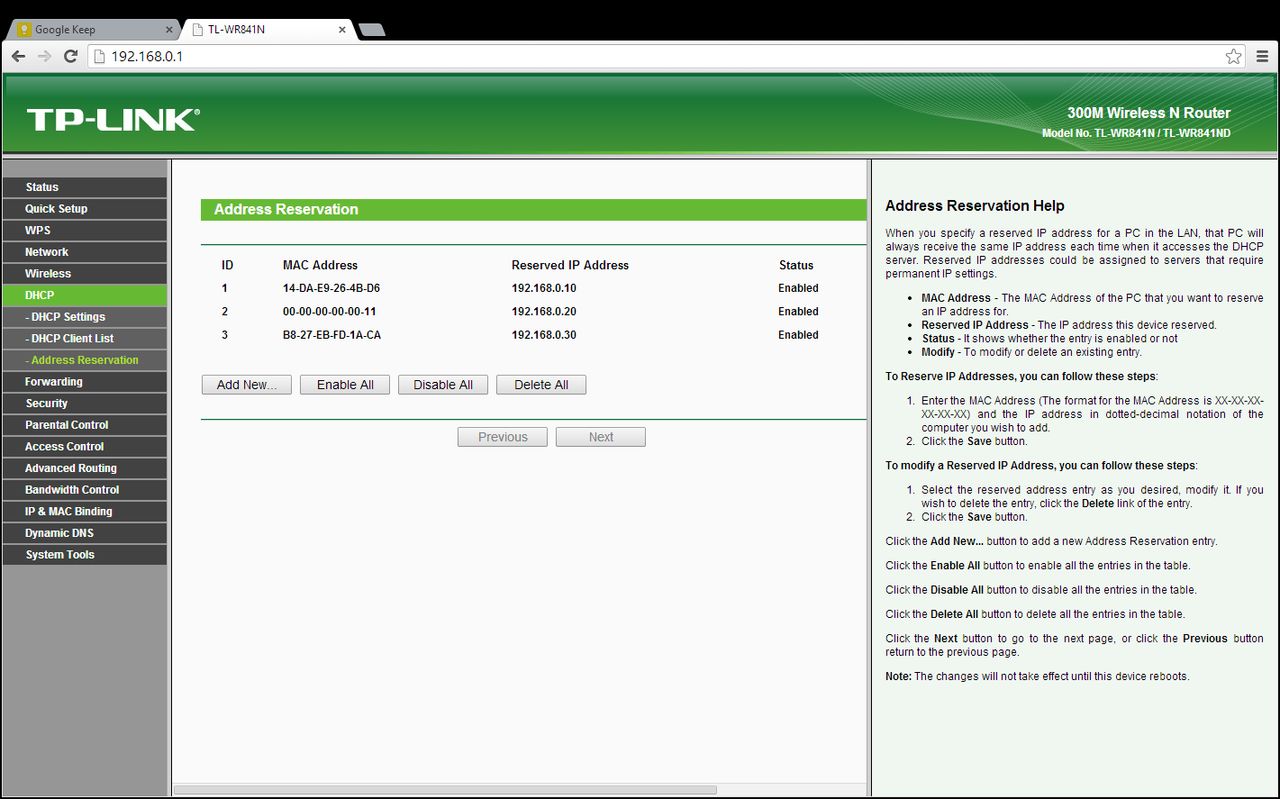Open the Chrome hamburger menu

tap(1262, 56)
